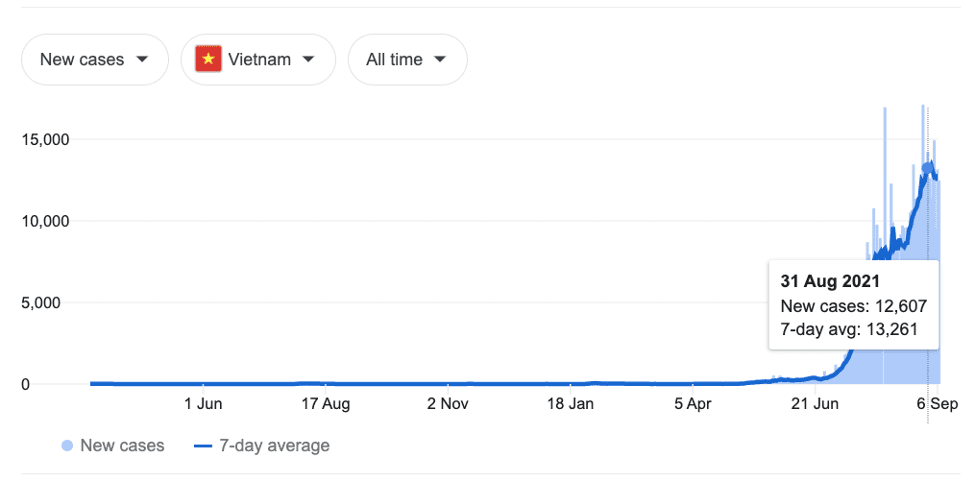This screenshot has height=483, width=977.
Task: Open the New cases metric dropdown
Action: click(95, 59)
